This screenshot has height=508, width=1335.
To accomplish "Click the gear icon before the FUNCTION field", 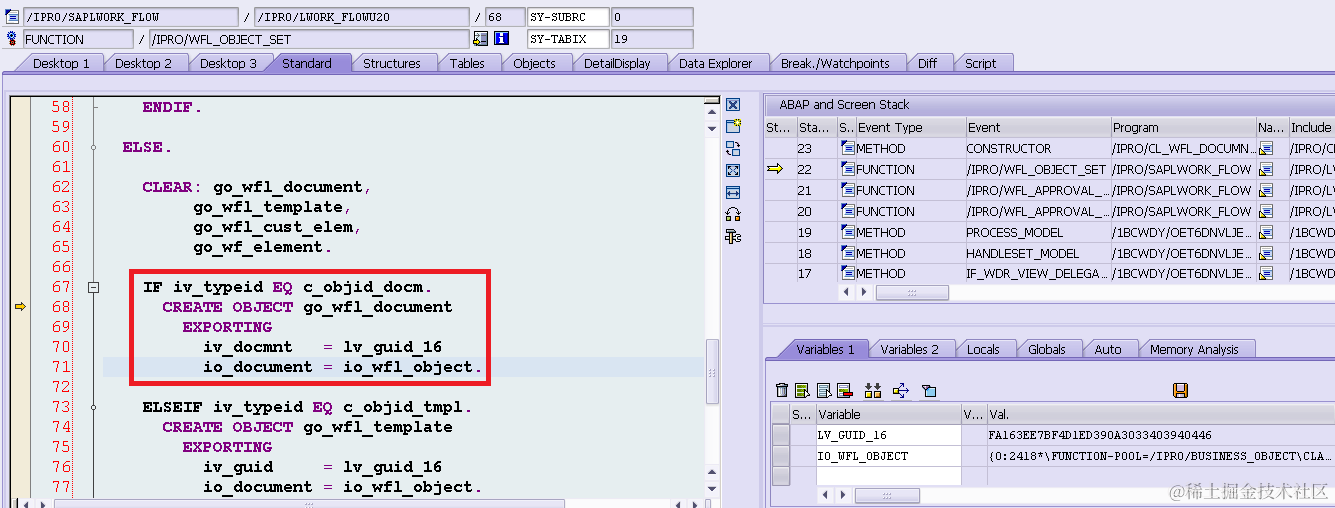I will [12, 39].
